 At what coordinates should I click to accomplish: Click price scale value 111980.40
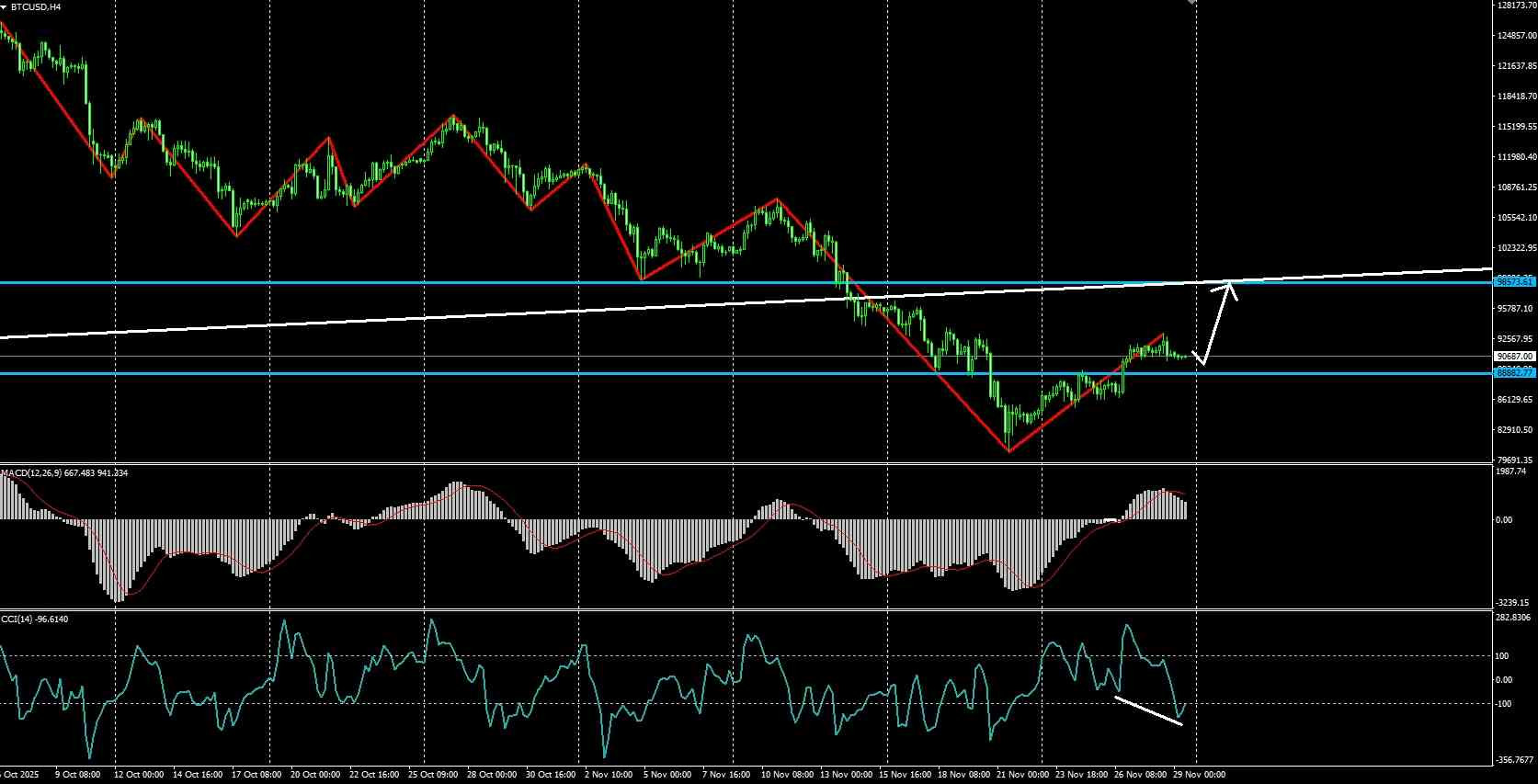[1517, 157]
